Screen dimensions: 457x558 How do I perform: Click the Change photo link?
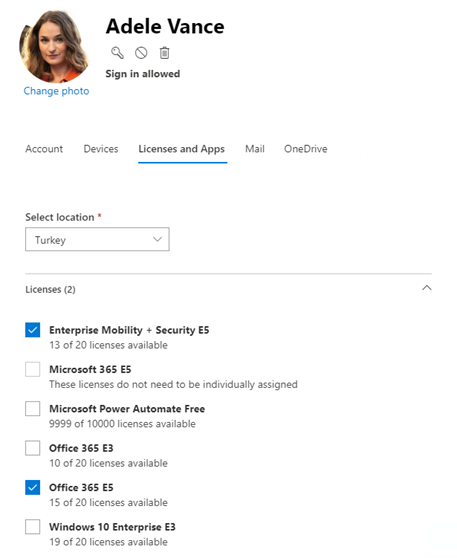[56, 91]
